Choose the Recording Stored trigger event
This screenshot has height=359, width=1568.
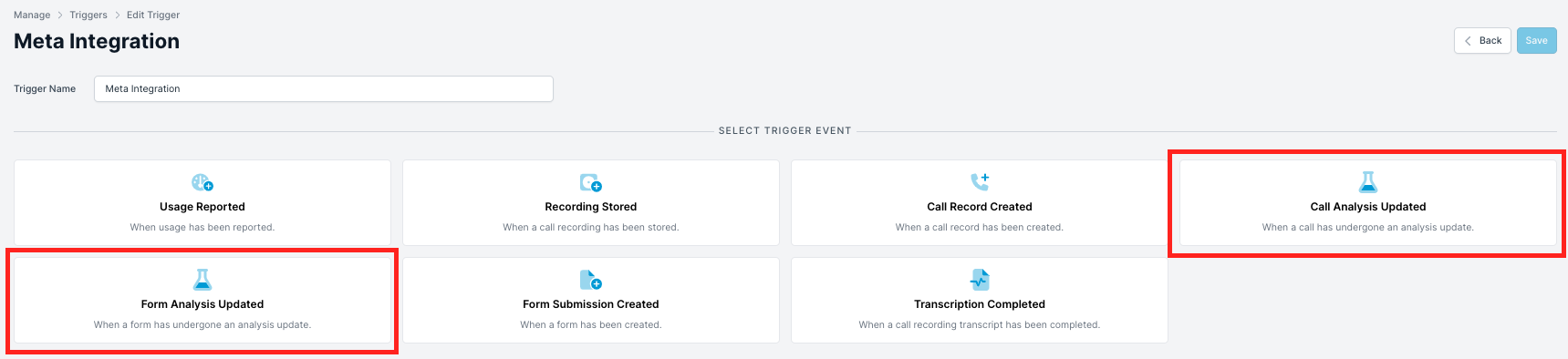pos(591,202)
